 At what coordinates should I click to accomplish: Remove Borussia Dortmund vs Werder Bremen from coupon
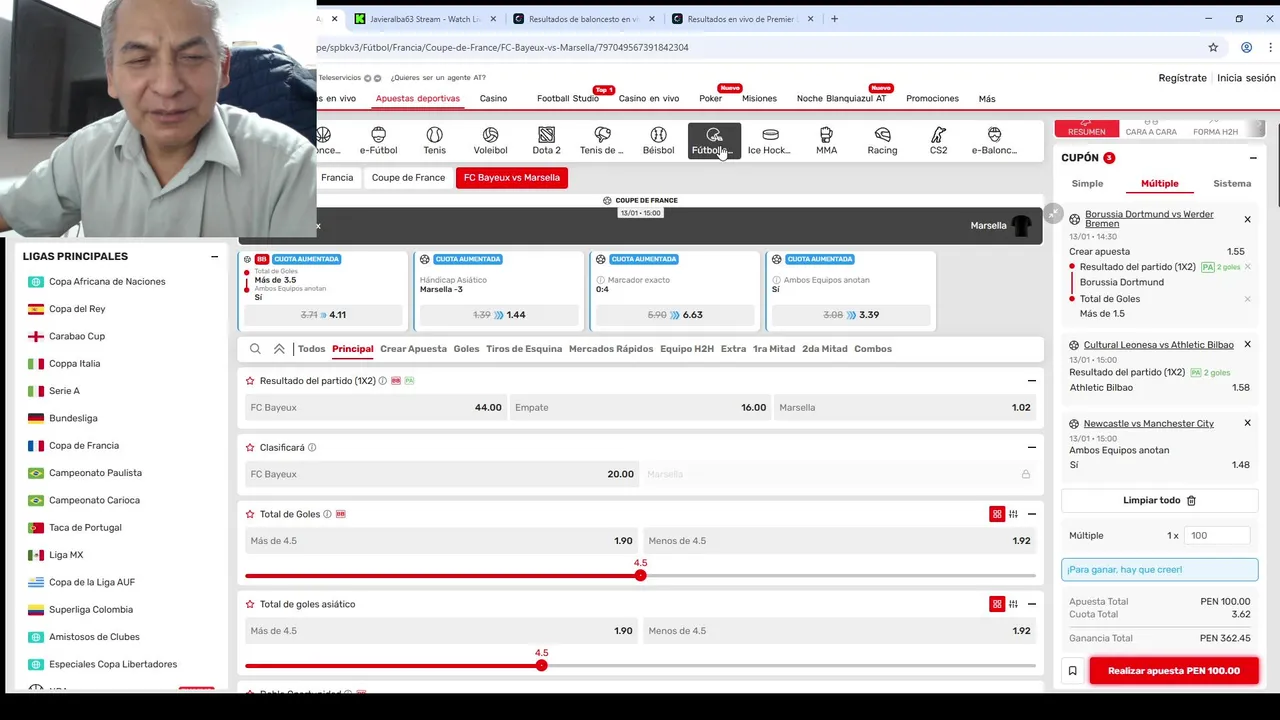1247,219
